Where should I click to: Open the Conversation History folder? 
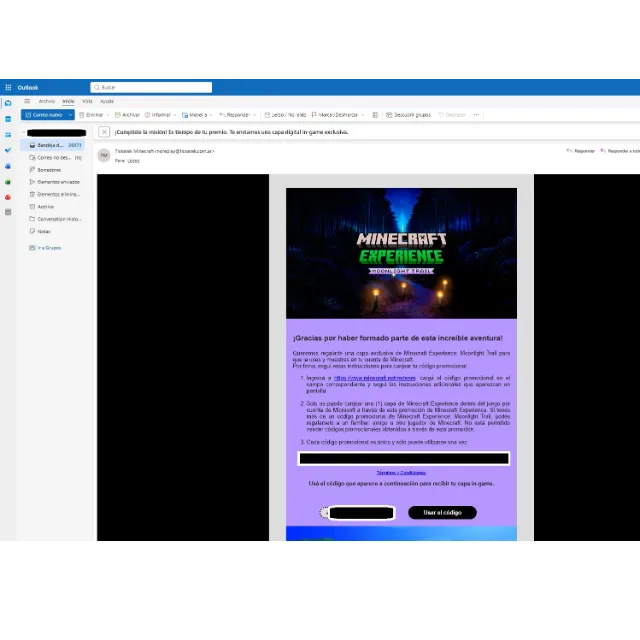pyautogui.click(x=55, y=219)
